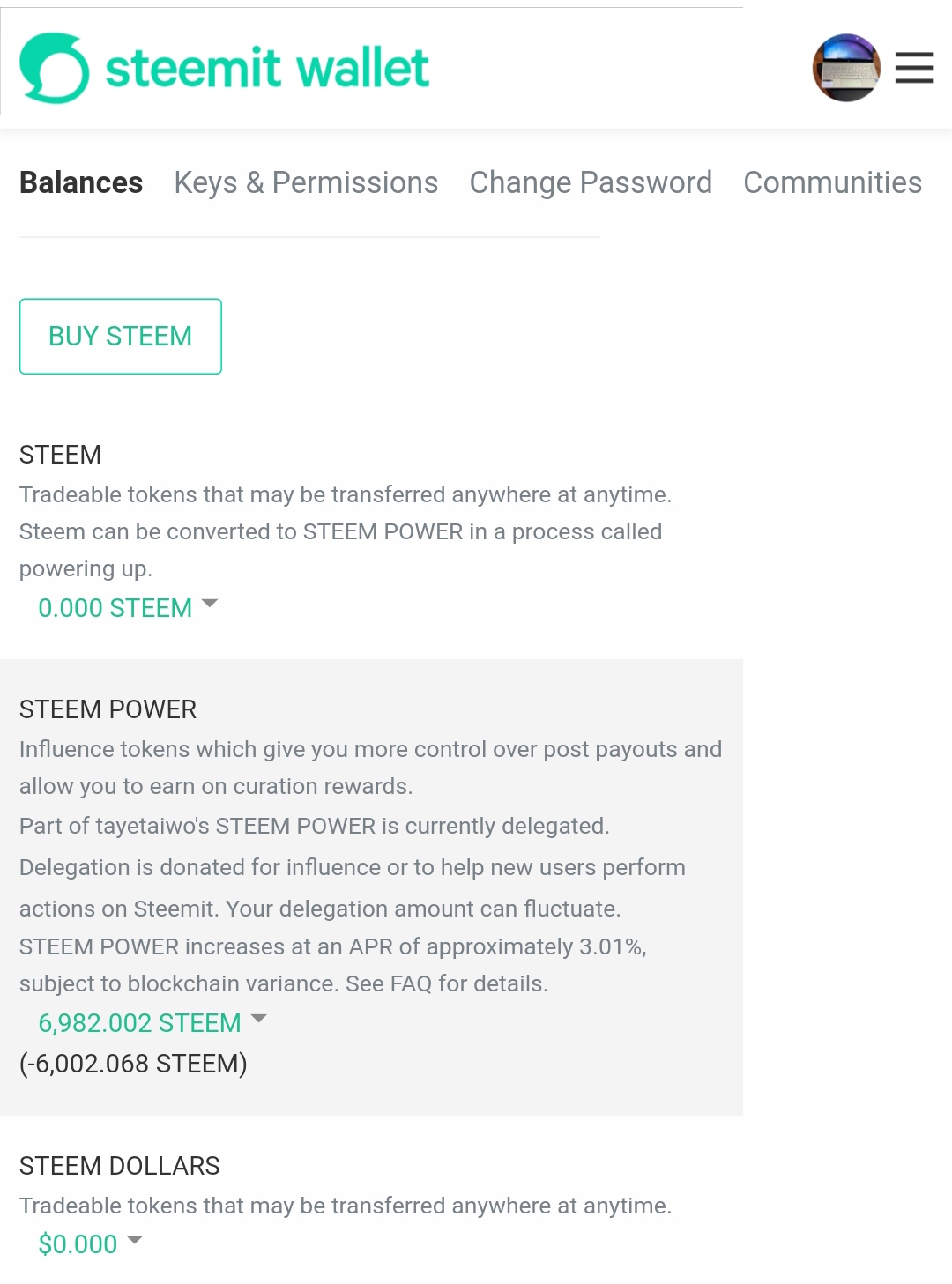Open the hamburger menu icon
Viewport: 952px width, 1284px height.
tap(914, 68)
